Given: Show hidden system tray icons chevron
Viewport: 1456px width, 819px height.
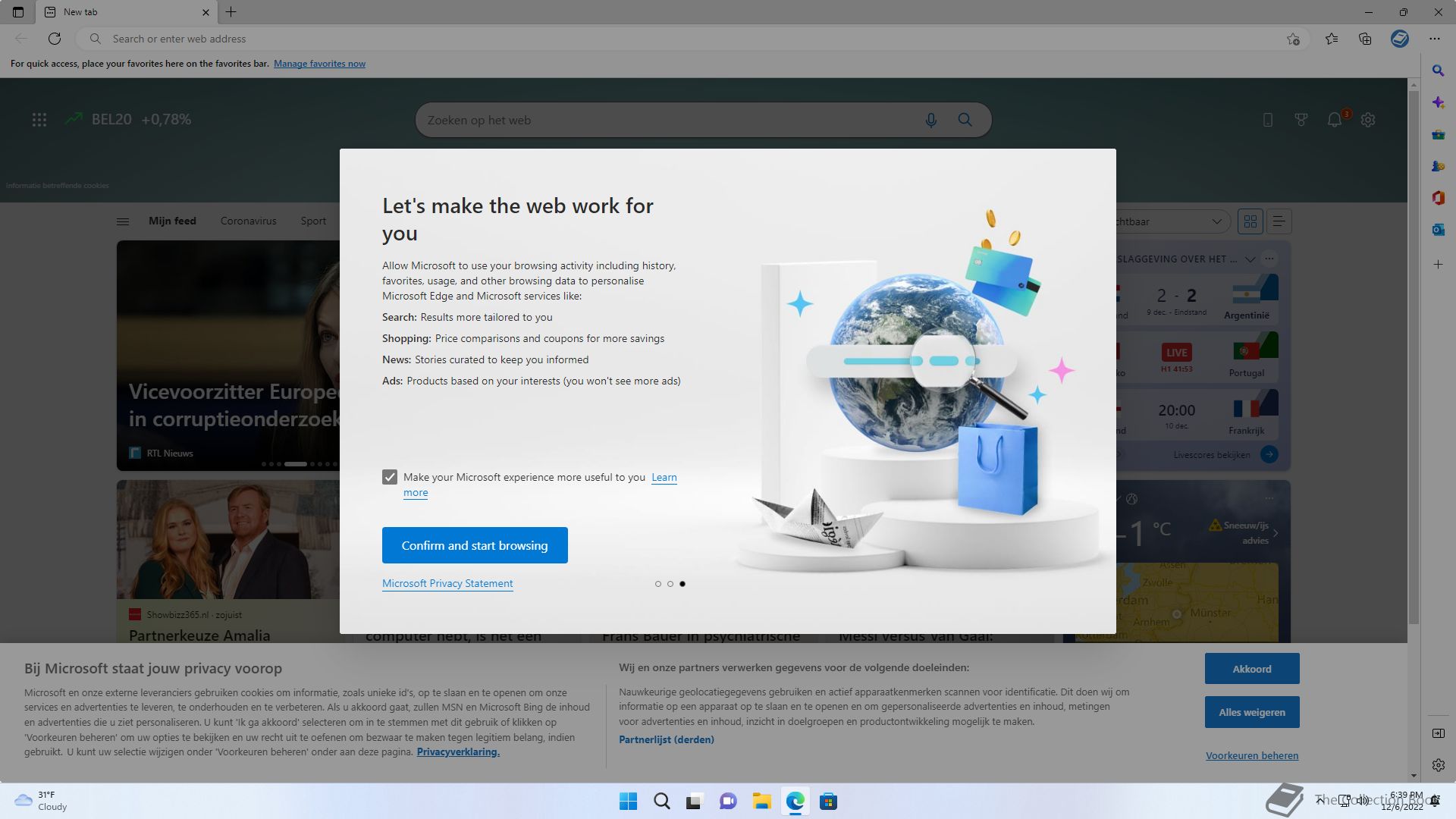Looking at the screenshot, I should coord(1320,800).
